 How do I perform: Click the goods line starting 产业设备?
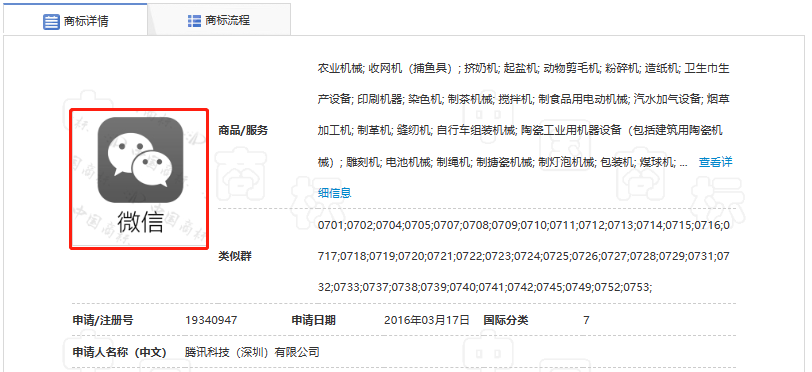coord(524,99)
